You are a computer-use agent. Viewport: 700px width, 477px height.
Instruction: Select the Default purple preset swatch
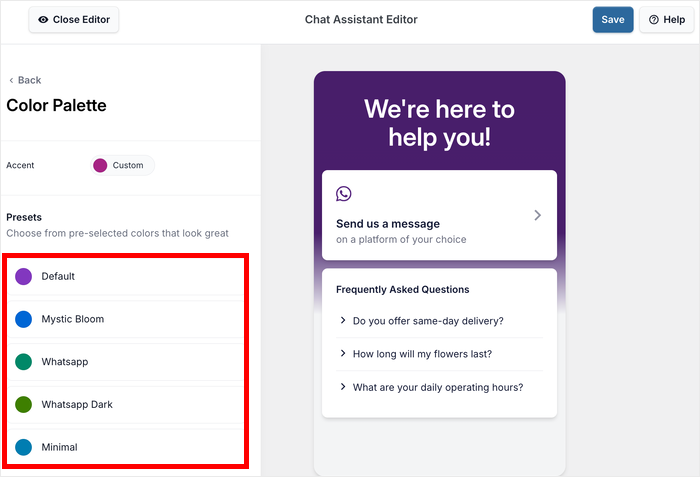pyautogui.click(x=24, y=276)
